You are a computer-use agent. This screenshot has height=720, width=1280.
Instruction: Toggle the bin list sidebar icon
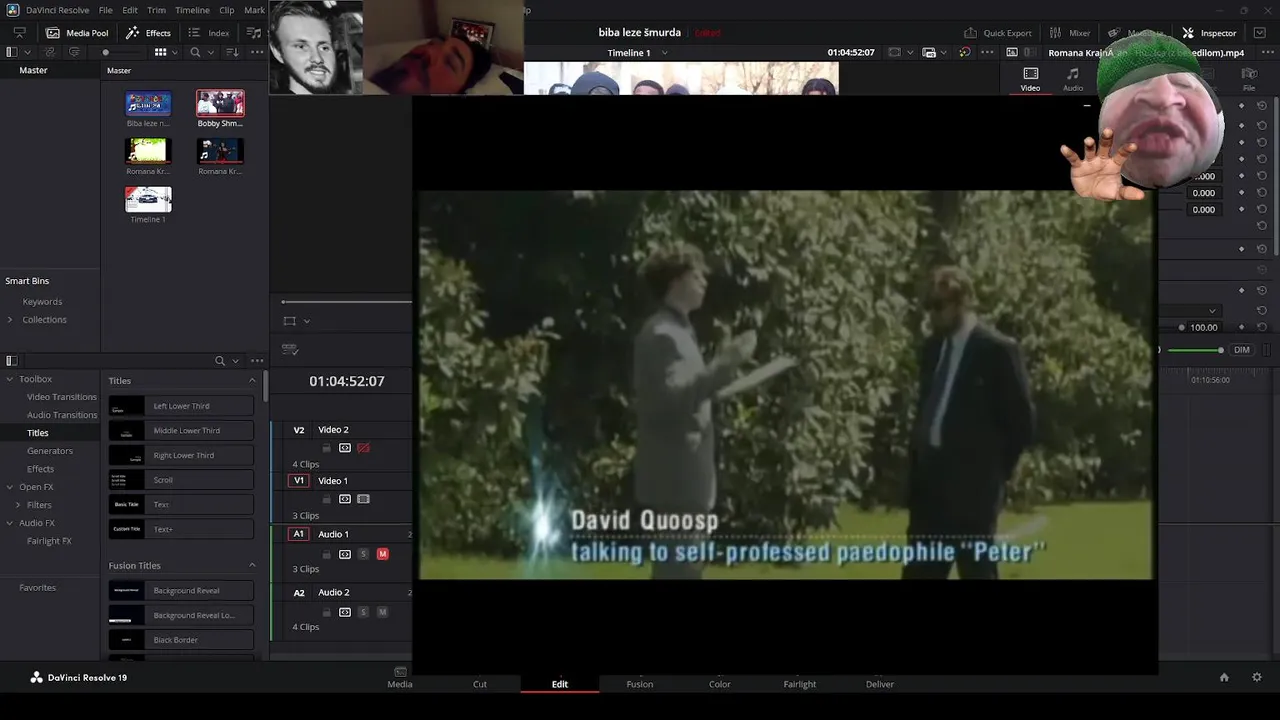point(12,52)
